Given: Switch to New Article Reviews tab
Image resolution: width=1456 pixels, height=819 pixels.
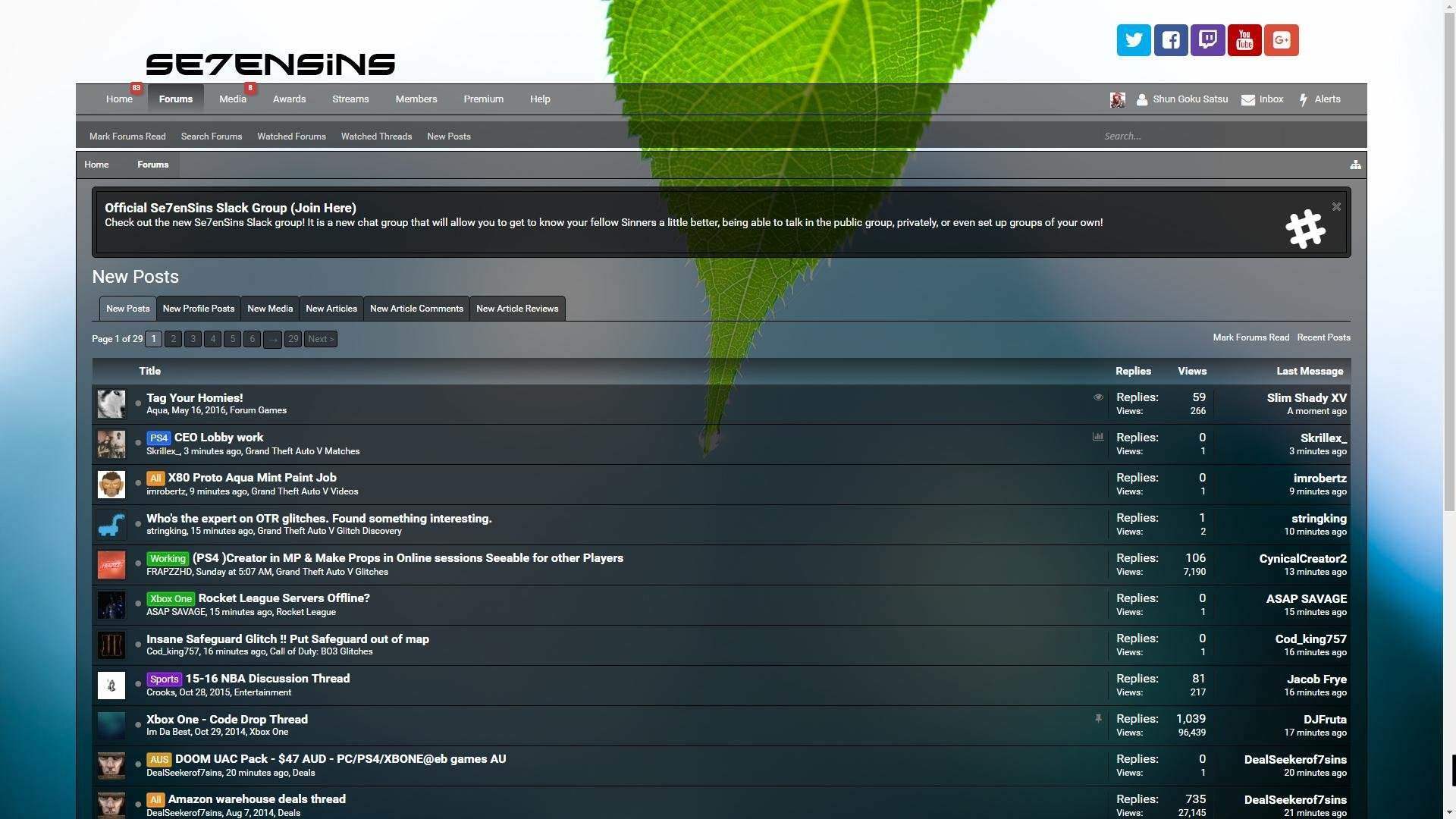Looking at the screenshot, I should click(517, 309).
